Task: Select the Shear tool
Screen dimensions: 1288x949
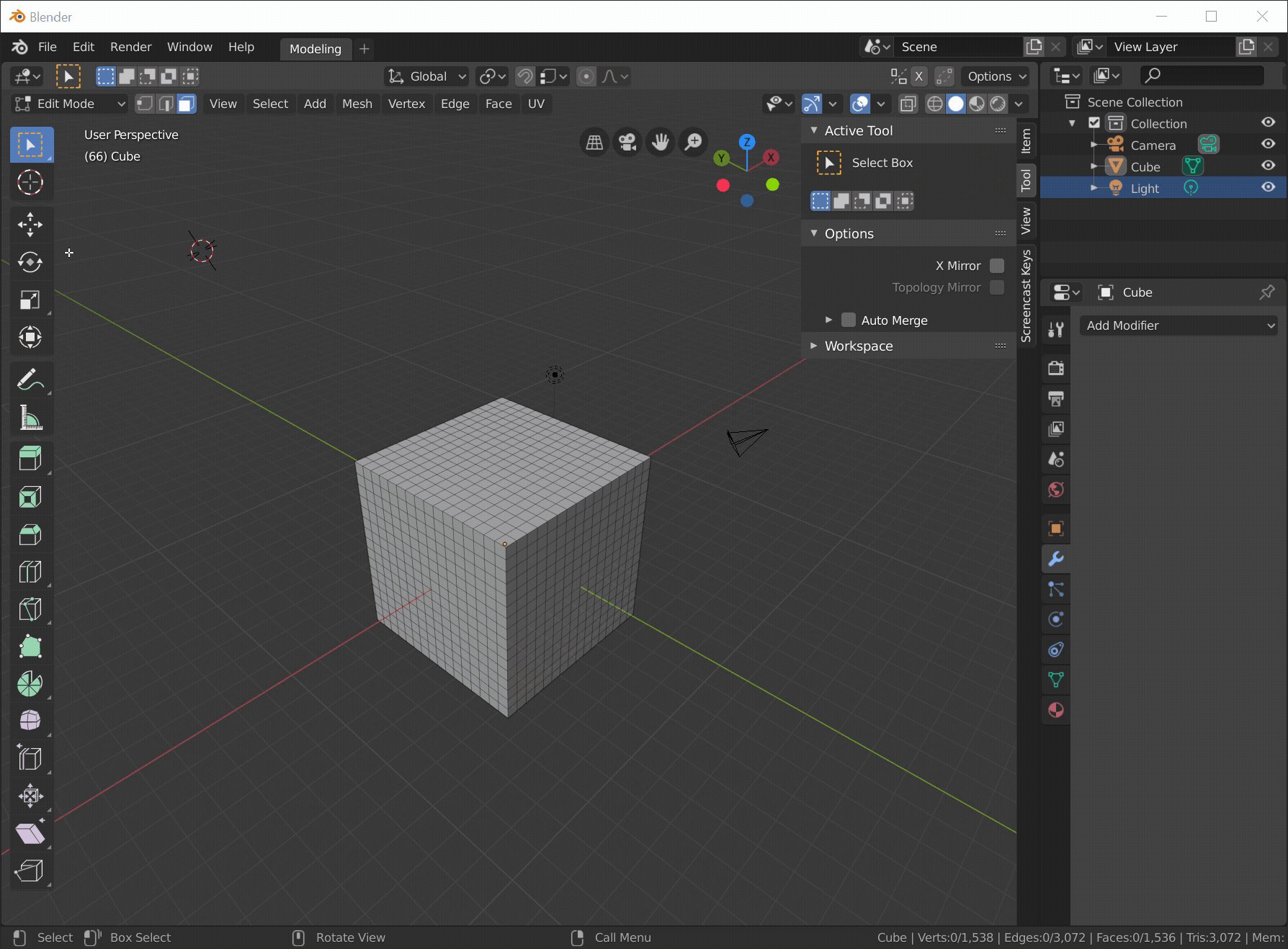Action: coord(31,834)
